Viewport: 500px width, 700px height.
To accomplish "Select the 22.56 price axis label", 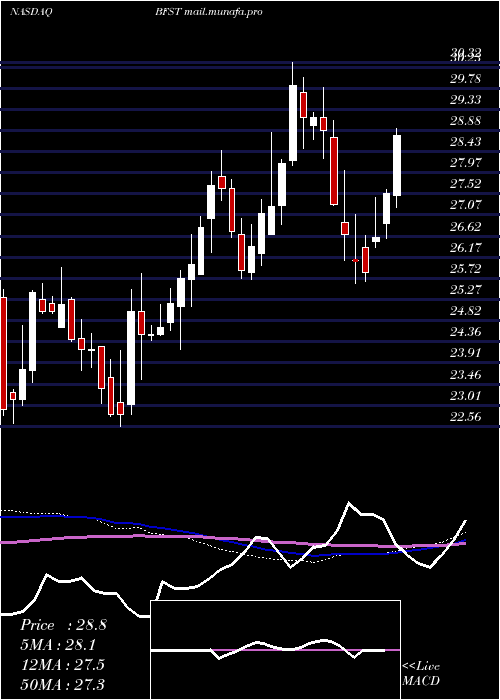I will pyautogui.click(x=466, y=417).
